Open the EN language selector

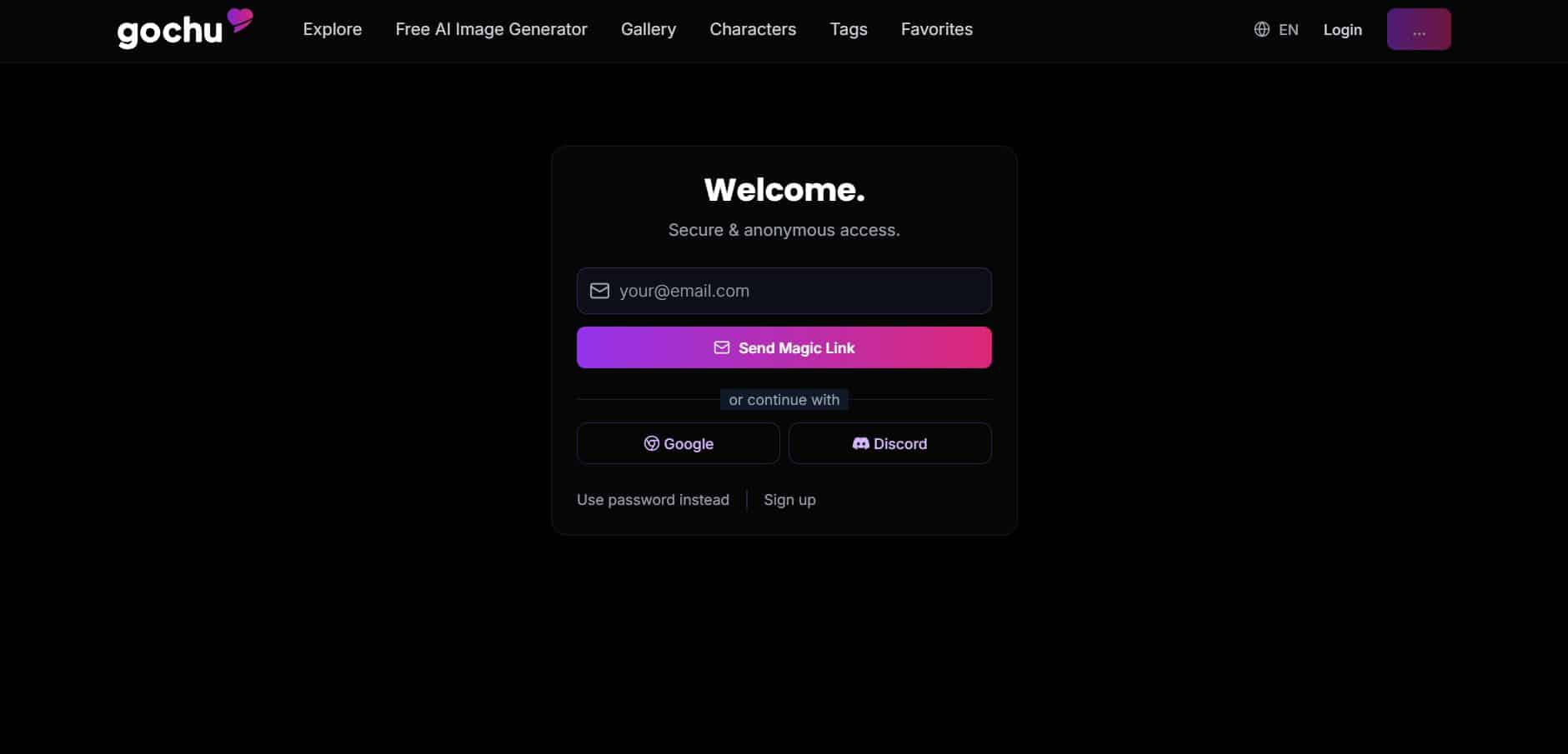pos(1276,30)
